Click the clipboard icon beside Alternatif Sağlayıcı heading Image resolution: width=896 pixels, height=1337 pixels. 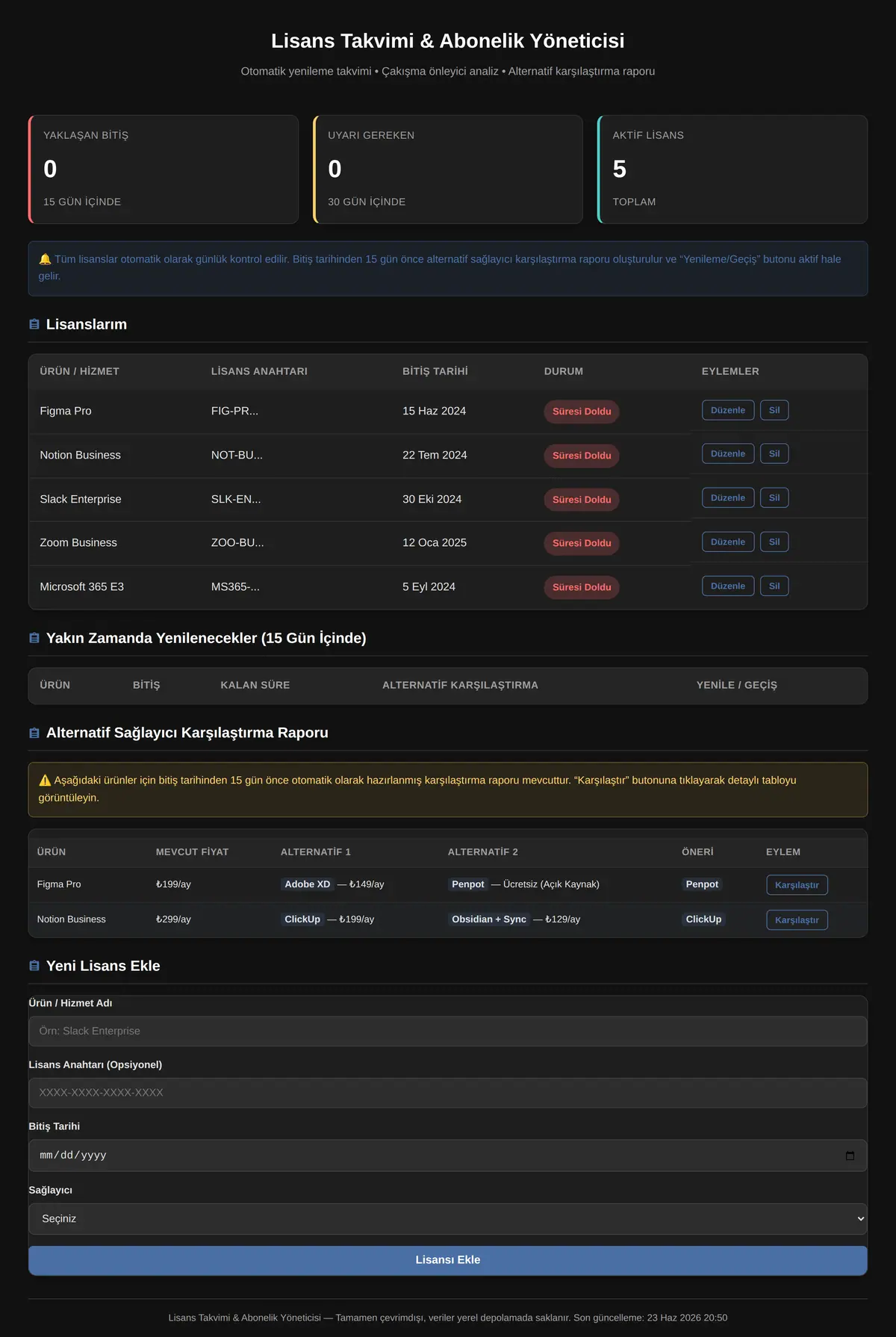pos(34,733)
